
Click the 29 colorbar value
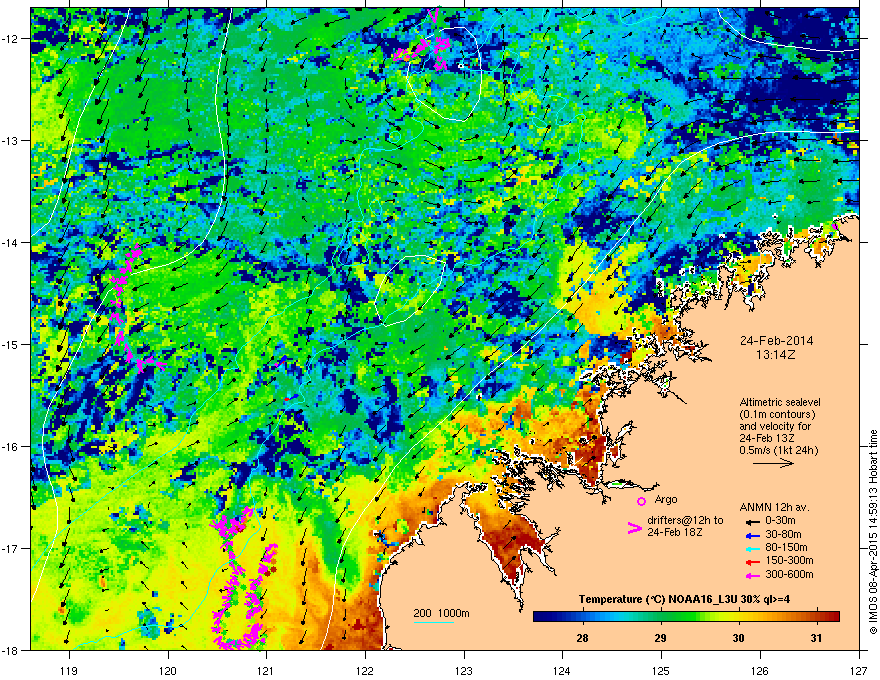point(661,638)
